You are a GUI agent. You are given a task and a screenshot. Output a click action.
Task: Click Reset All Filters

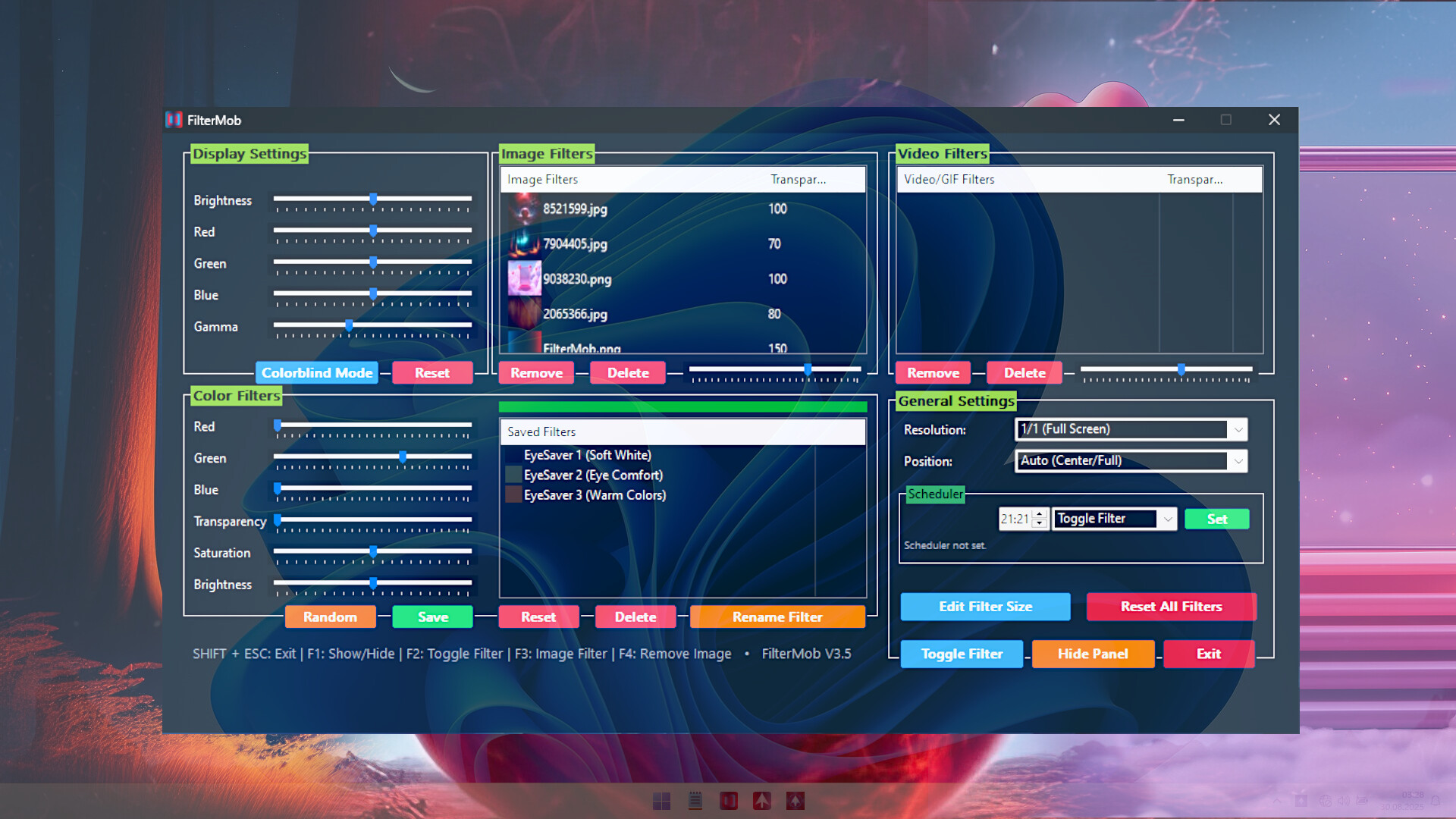(1171, 607)
